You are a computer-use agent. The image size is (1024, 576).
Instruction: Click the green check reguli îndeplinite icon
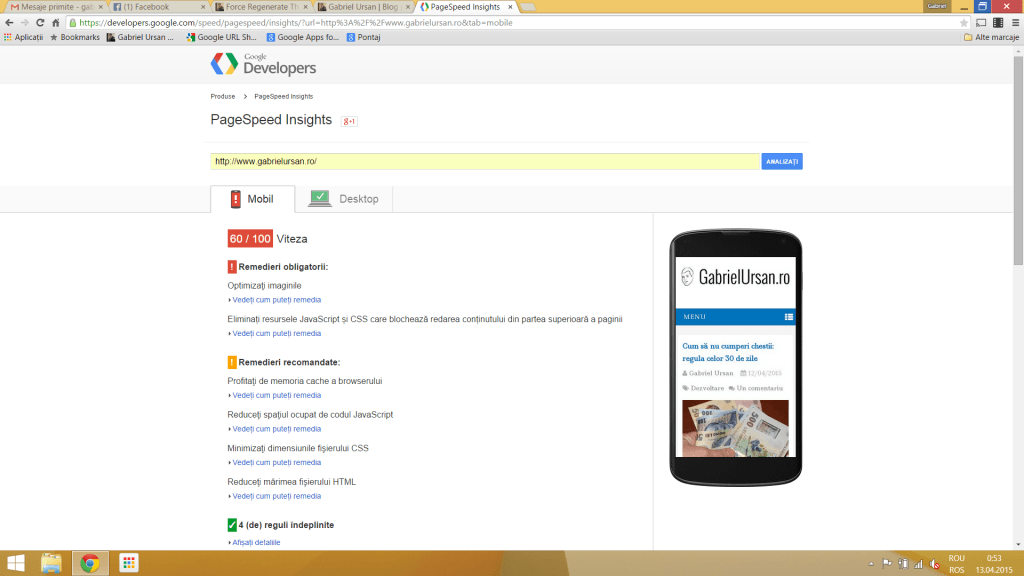(232, 524)
